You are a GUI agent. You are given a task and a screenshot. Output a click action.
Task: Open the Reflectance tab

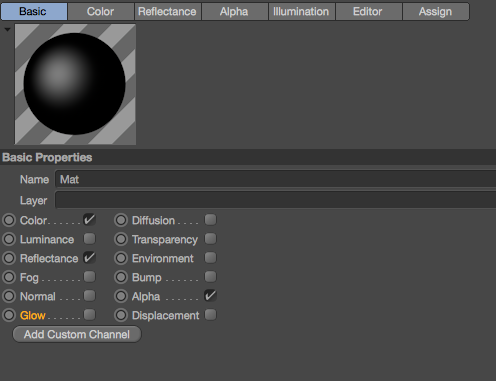[168, 12]
